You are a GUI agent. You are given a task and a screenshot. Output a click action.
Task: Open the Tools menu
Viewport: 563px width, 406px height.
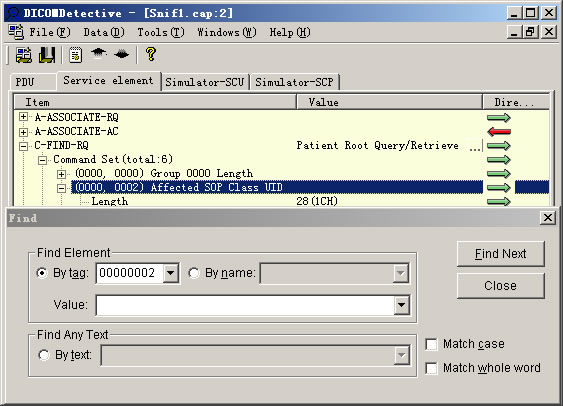click(x=161, y=32)
